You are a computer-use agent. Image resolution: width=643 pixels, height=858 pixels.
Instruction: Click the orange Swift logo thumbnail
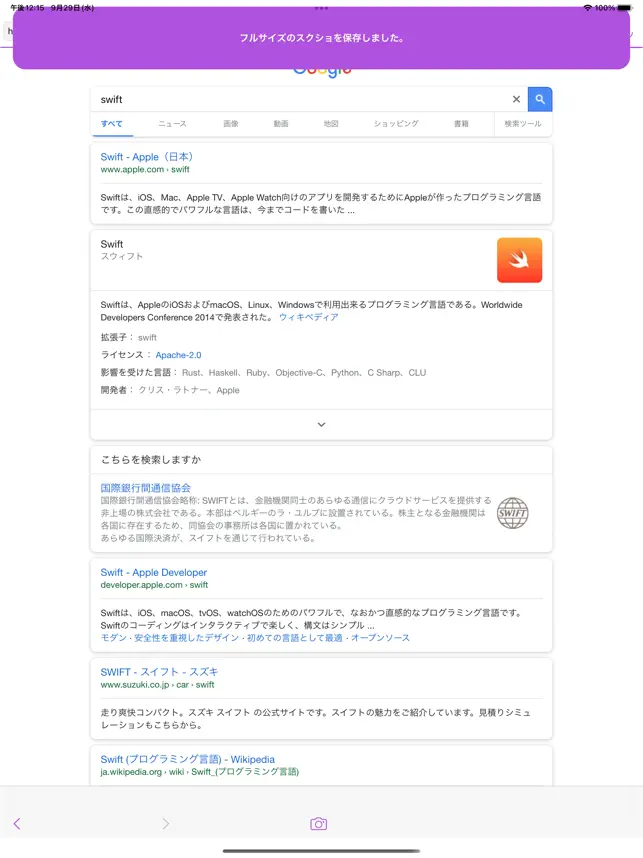click(x=519, y=260)
